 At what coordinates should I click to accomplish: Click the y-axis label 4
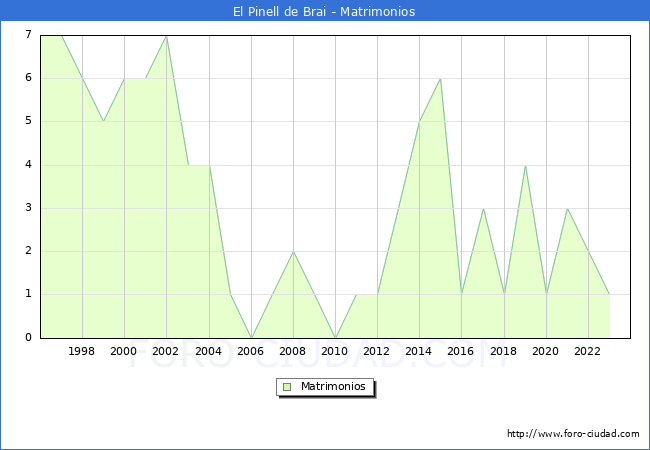(x=29, y=165)
